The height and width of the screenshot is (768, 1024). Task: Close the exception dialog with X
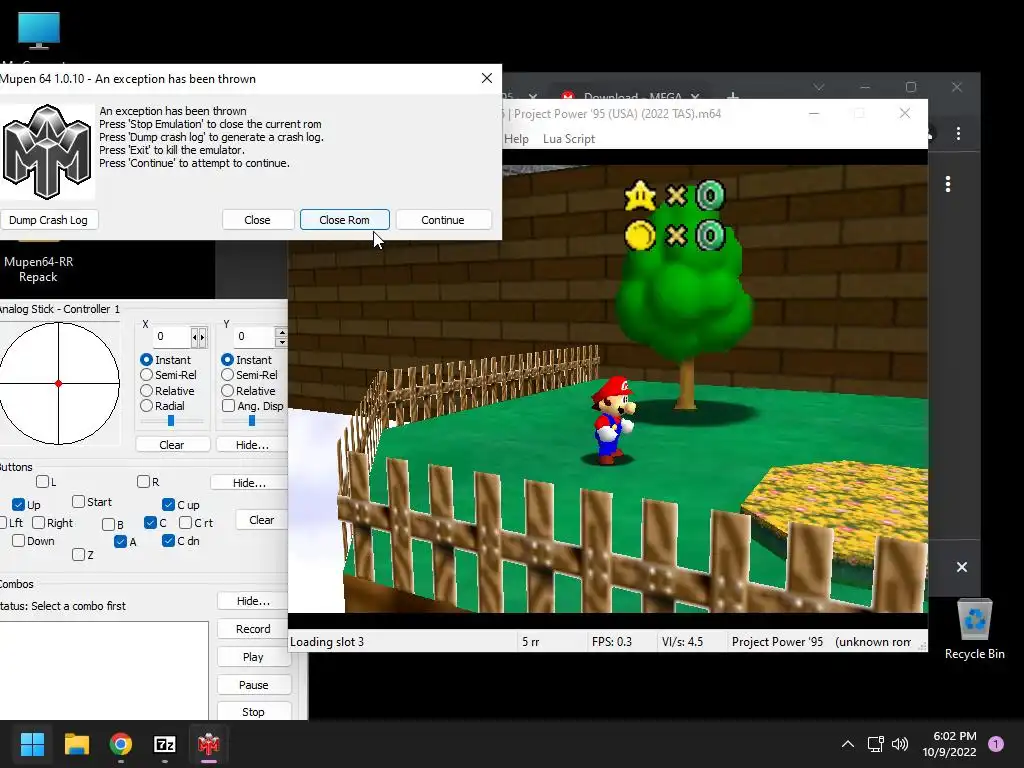point(487,78)
